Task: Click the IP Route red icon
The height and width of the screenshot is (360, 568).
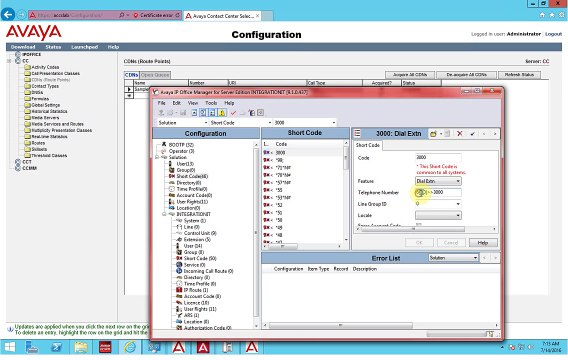Action: (x=179, y=290)
